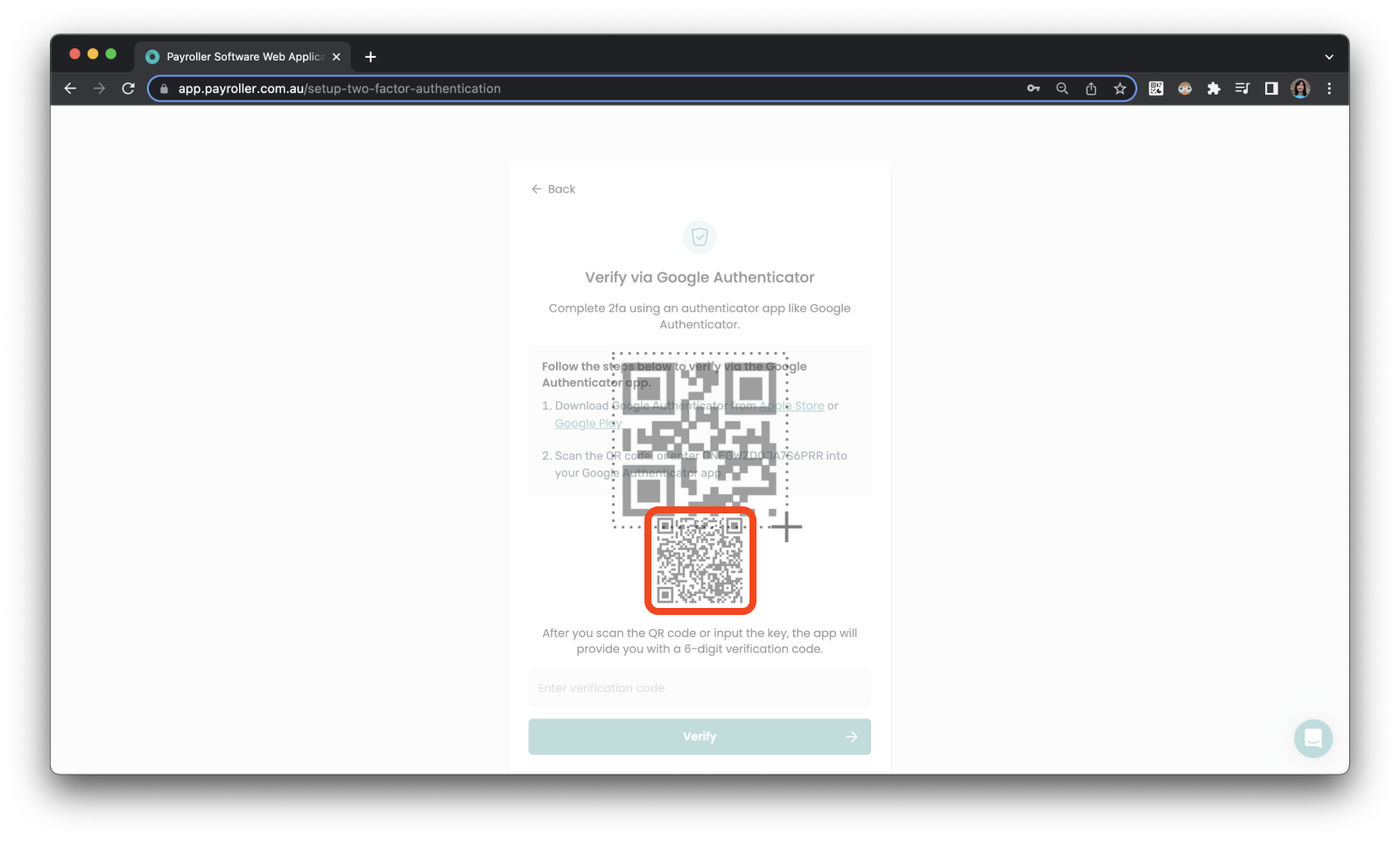This screenshot has width=1400, height=841.
Task: Click the red macOS close window button
Action: (x=74, y=54)
